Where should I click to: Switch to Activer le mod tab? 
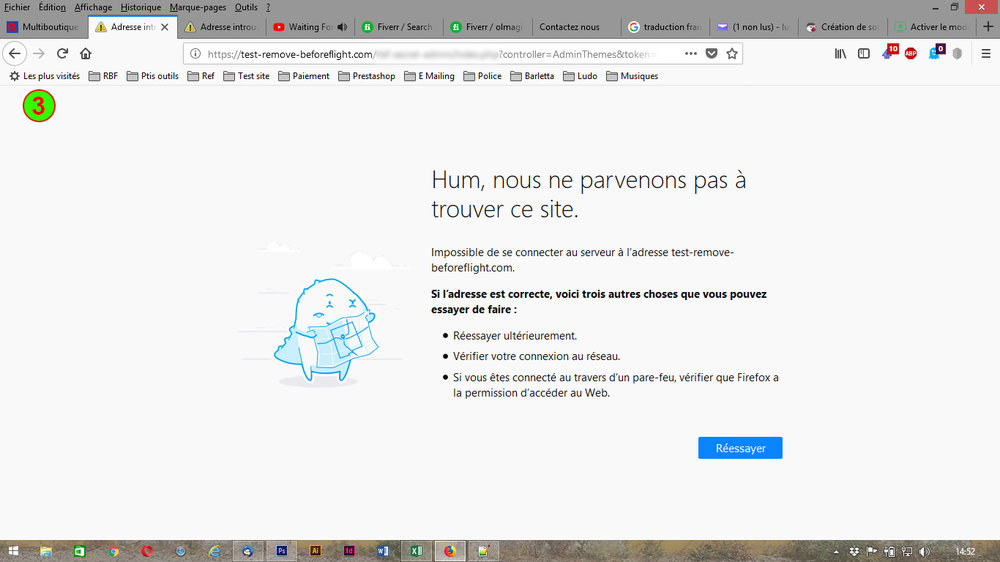coord(930,27)
